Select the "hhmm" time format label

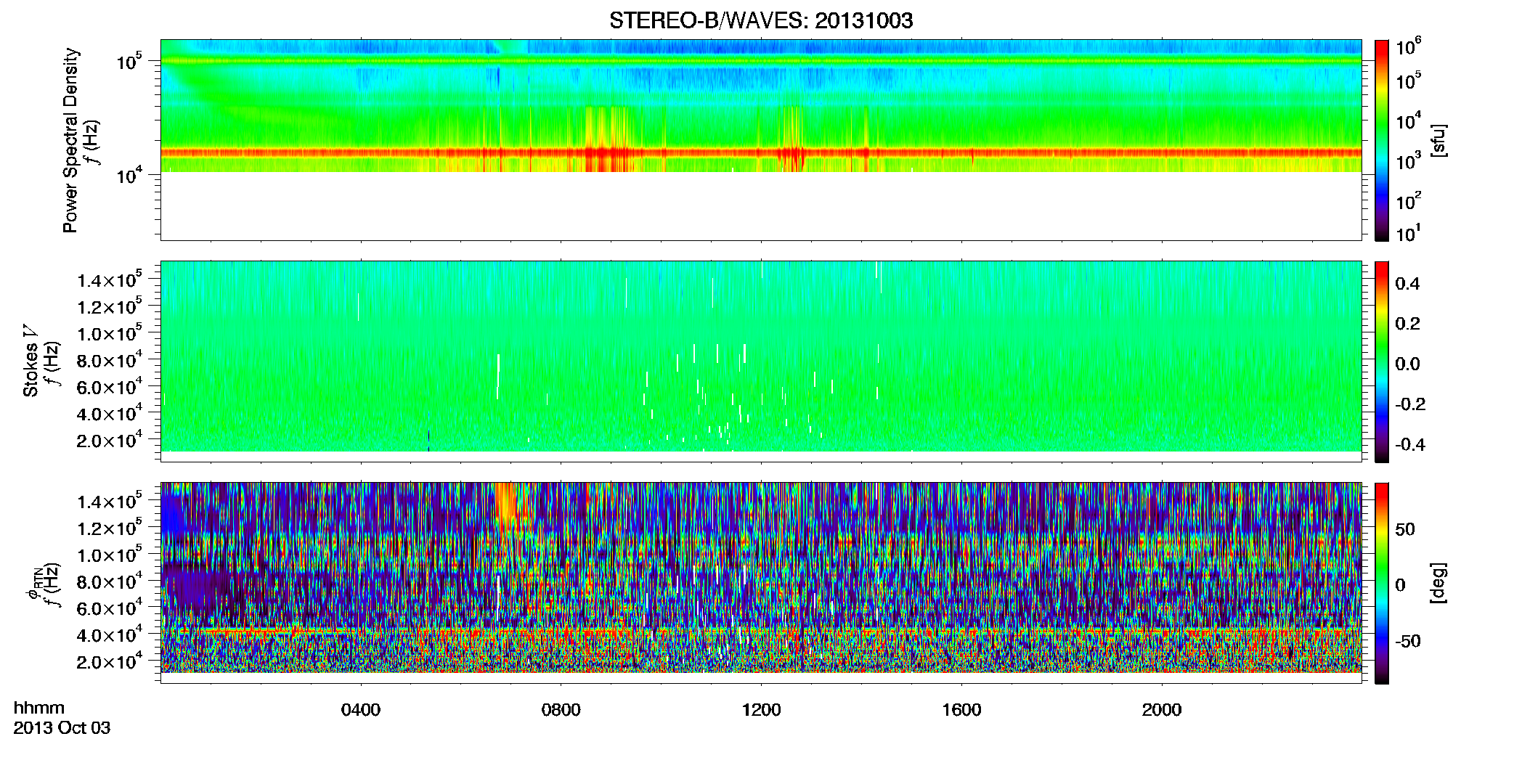pos(39,708)
